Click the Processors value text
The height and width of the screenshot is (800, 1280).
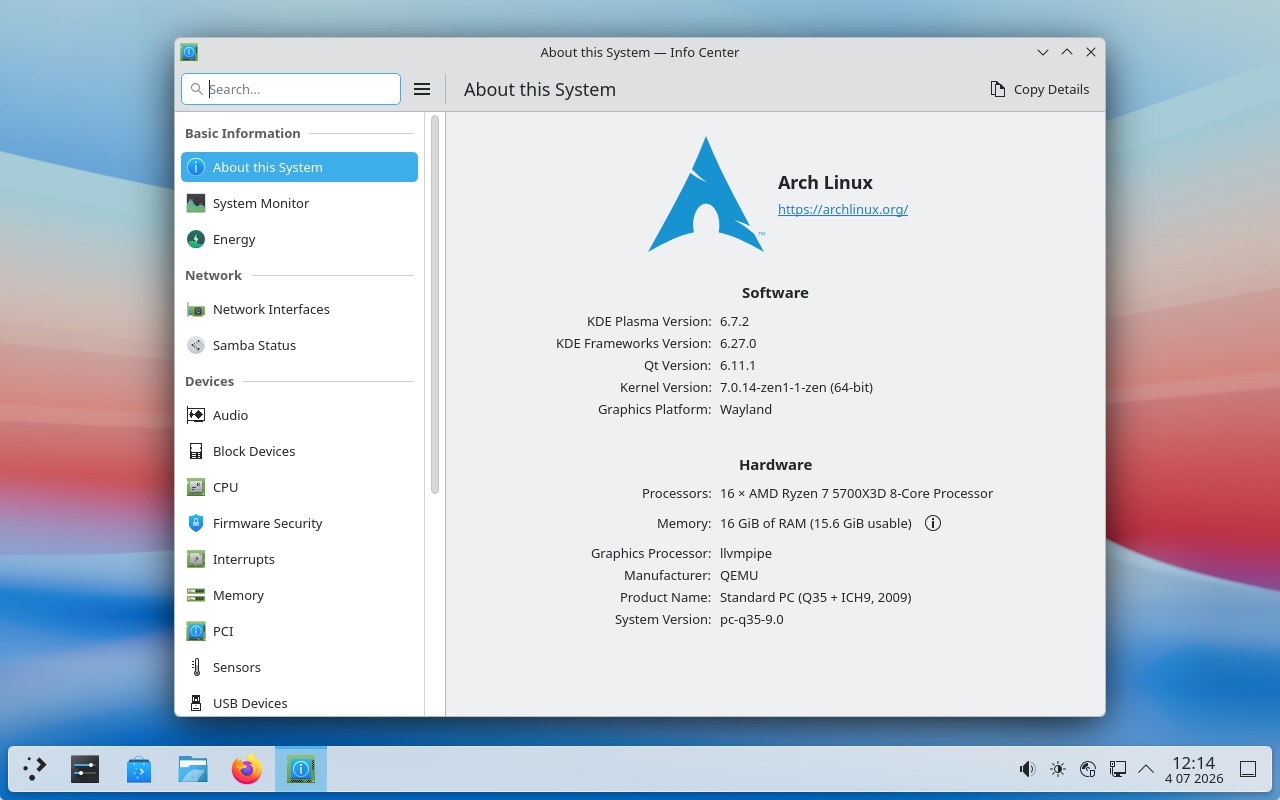[x=856, y=493]
